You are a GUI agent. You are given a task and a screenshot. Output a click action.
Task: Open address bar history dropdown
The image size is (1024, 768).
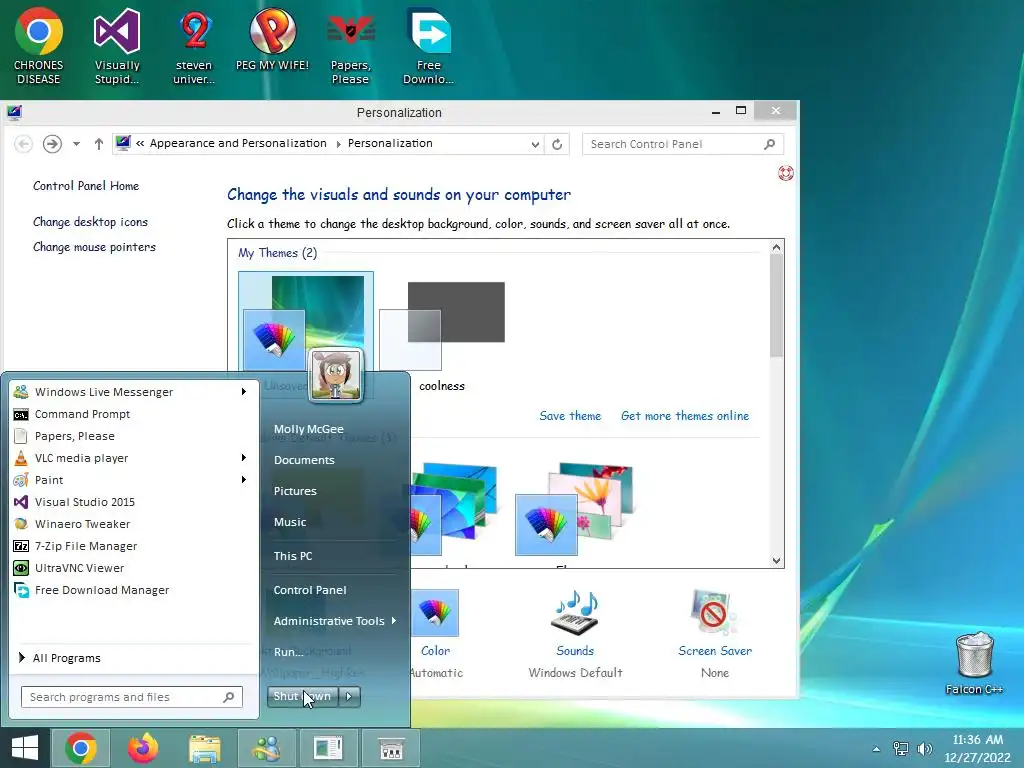[535, 144]
